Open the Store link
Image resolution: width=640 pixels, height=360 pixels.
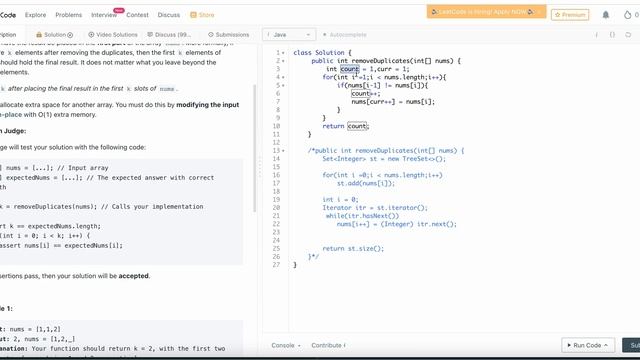point(207,15)
